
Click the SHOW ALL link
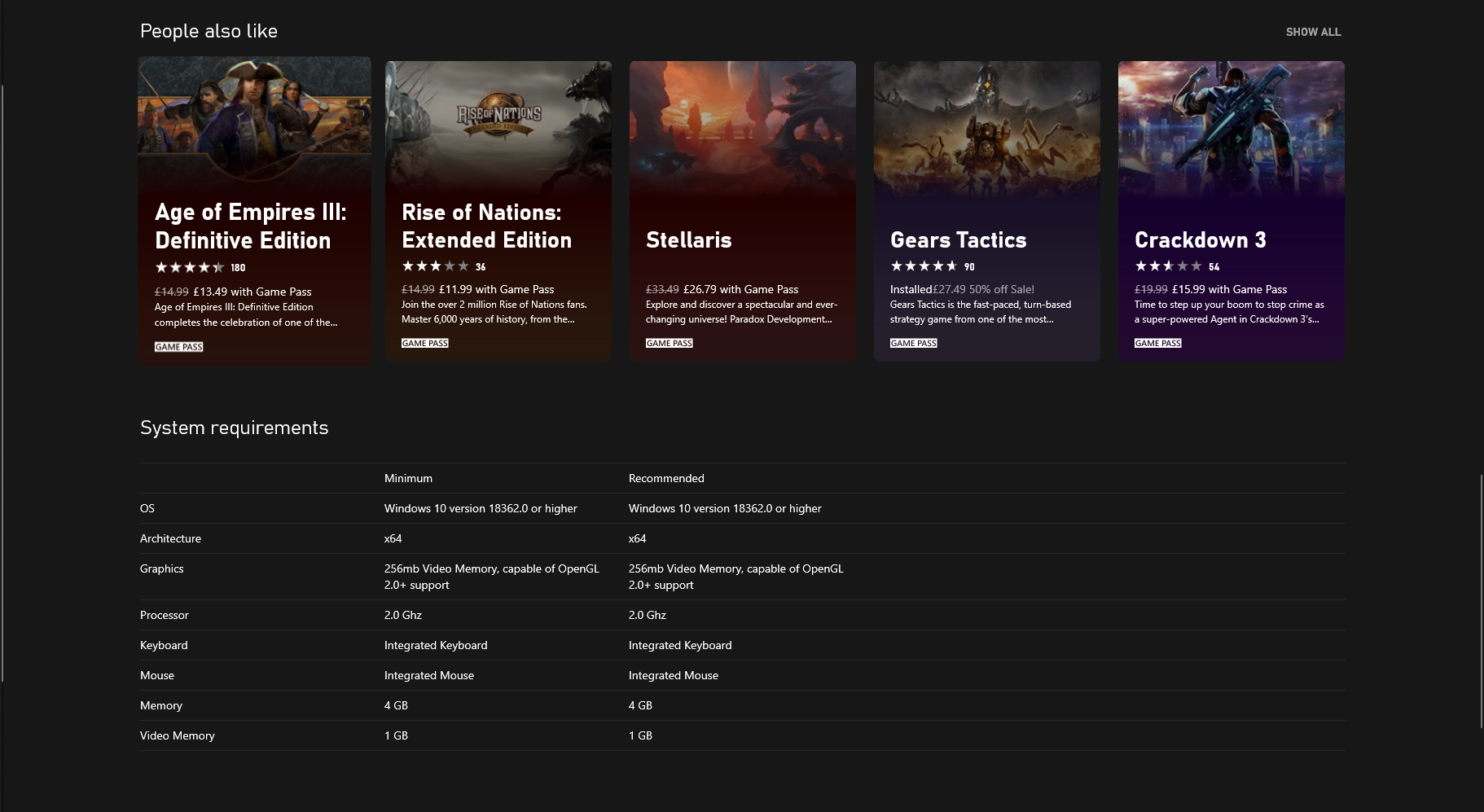pos(1313,32)
